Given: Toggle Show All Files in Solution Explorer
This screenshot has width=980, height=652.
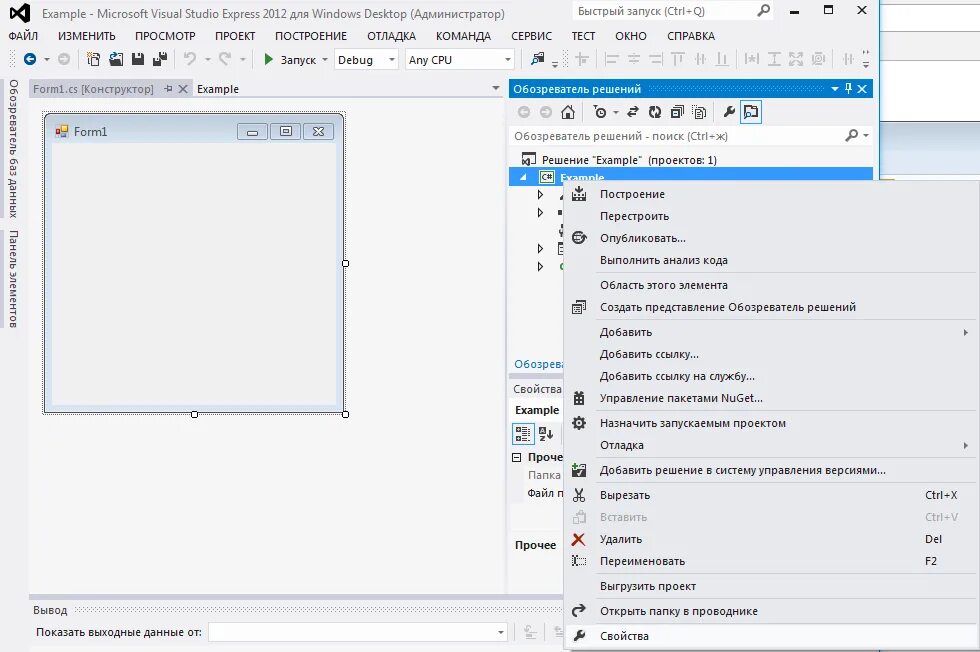Looking at the screenshot, I should click(x=699, y=112).
